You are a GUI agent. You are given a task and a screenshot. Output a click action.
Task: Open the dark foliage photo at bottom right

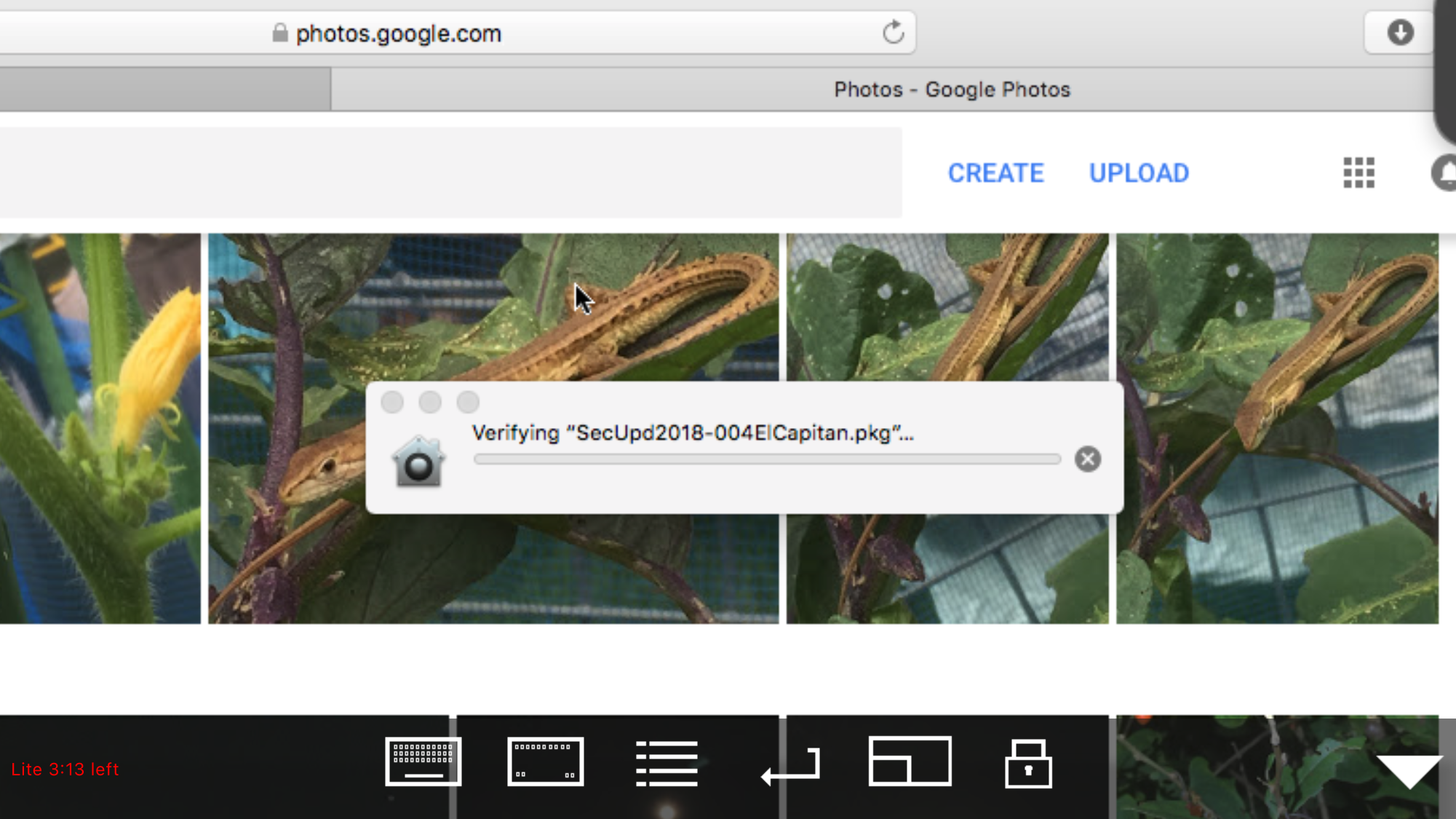[1277, 767]
